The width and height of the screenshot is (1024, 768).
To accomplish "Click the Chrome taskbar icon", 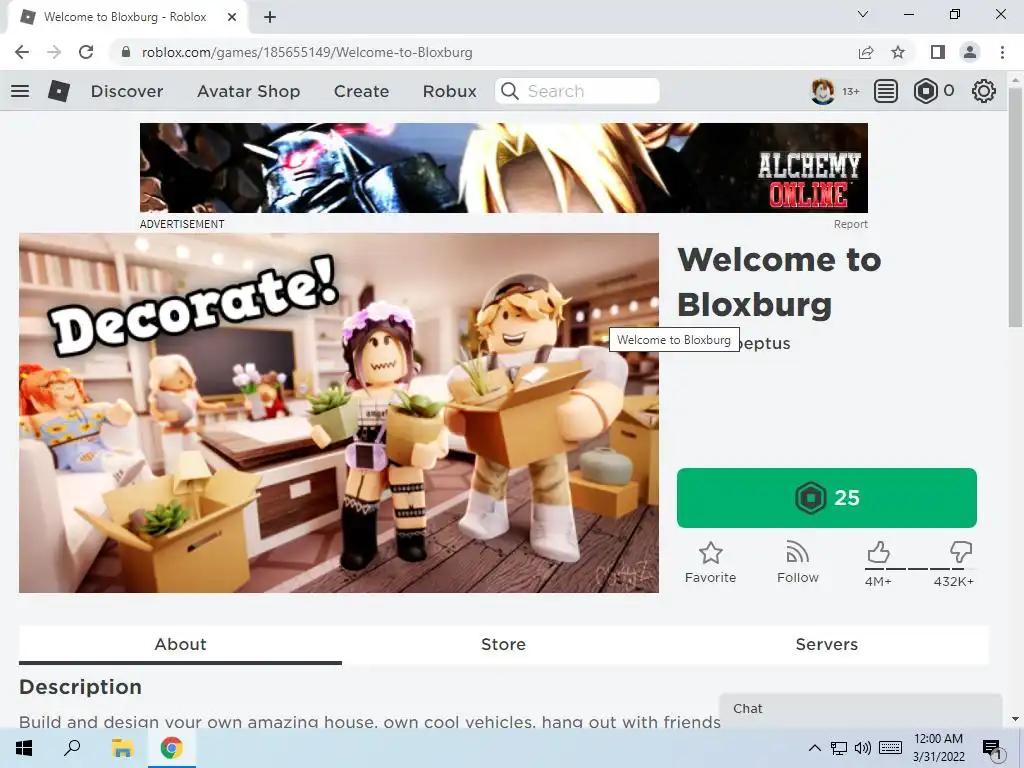I will [172, 748].
